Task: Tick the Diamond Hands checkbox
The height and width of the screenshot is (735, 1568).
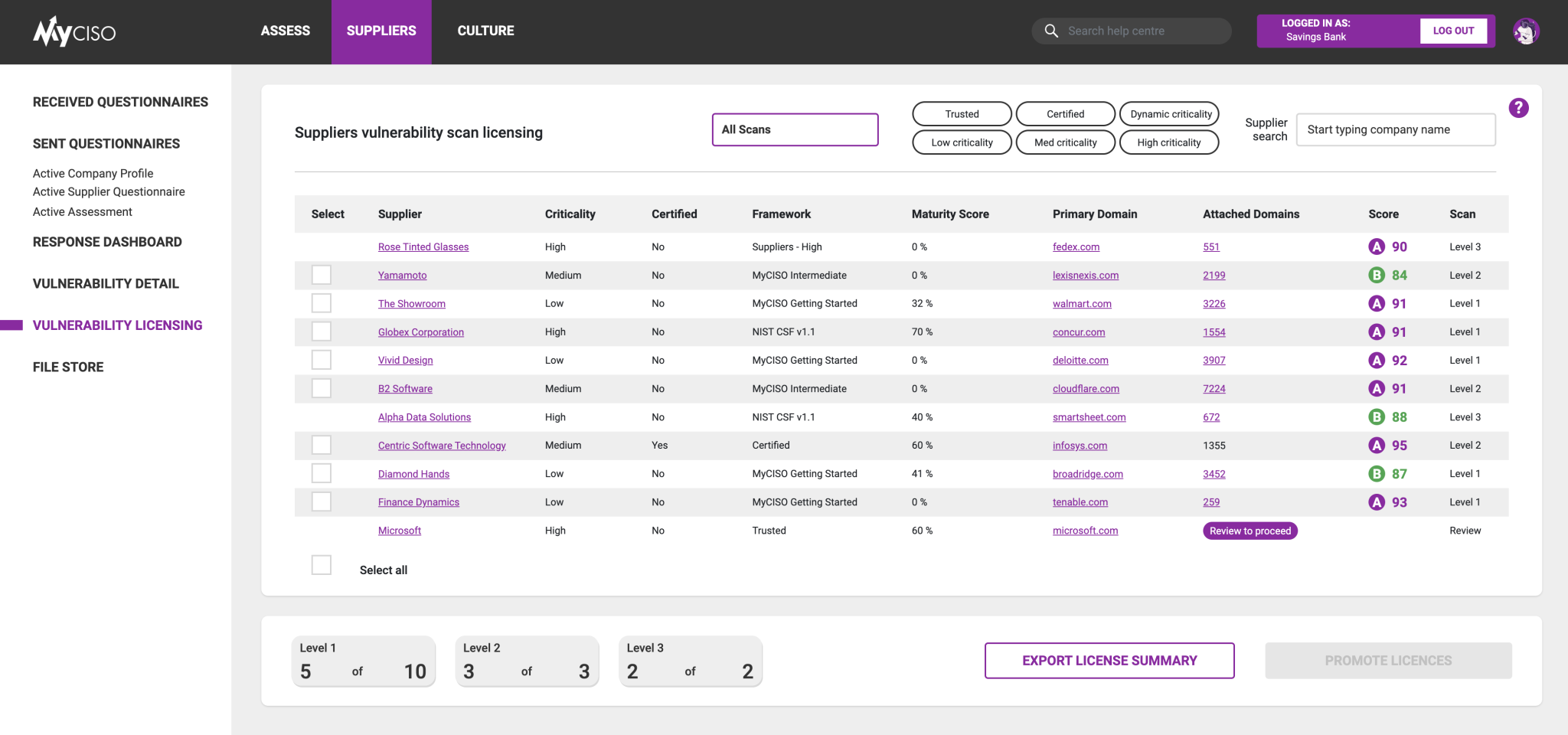Action: click(x=322, y=473)
